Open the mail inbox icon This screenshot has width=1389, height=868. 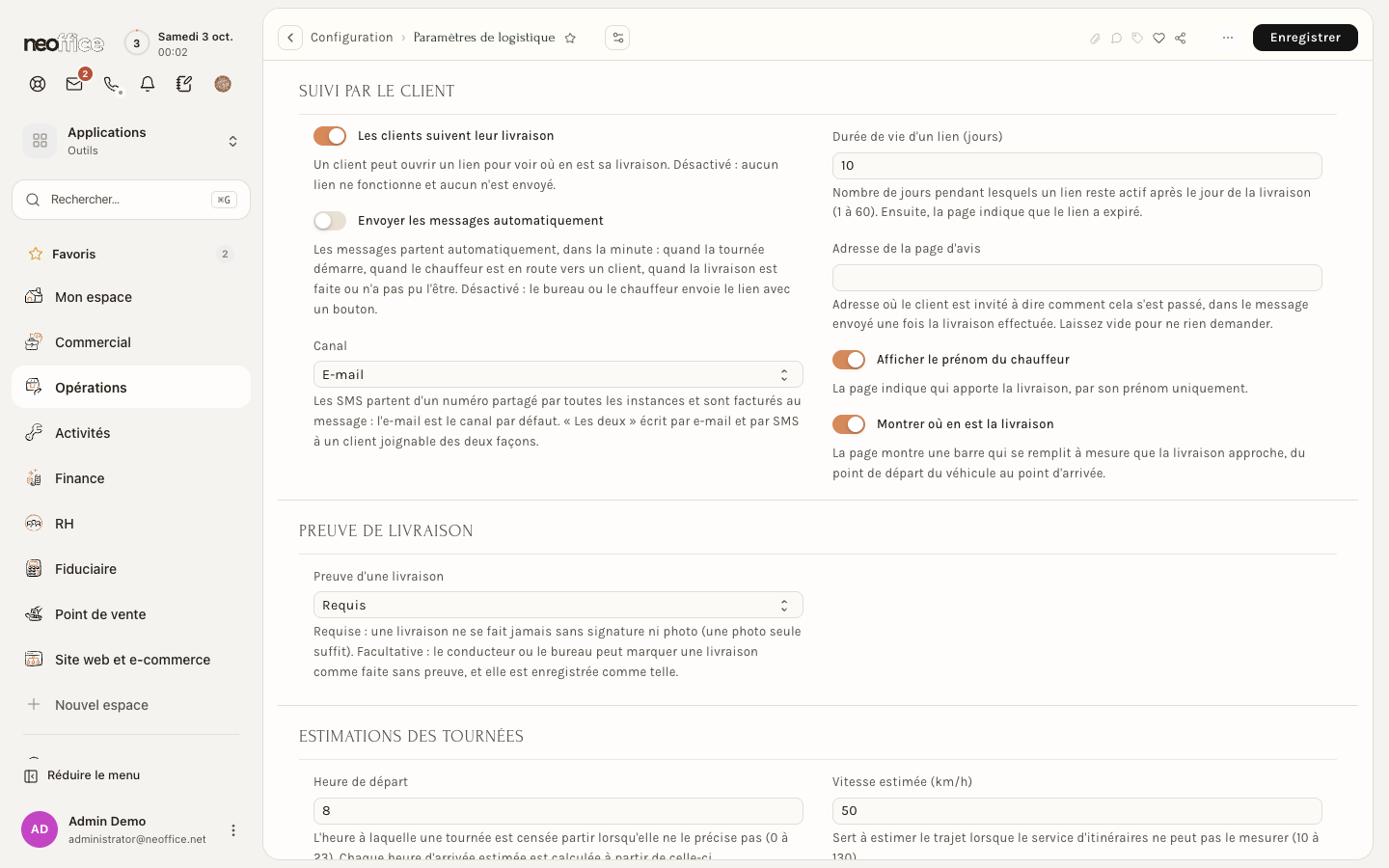[74, 84]
